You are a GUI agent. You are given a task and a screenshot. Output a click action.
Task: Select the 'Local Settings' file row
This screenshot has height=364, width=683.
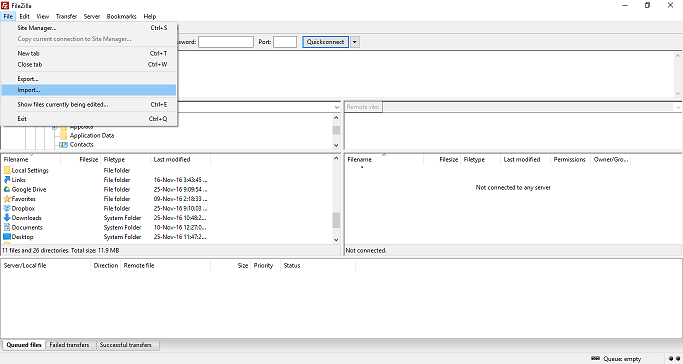[x=166, y=170]
